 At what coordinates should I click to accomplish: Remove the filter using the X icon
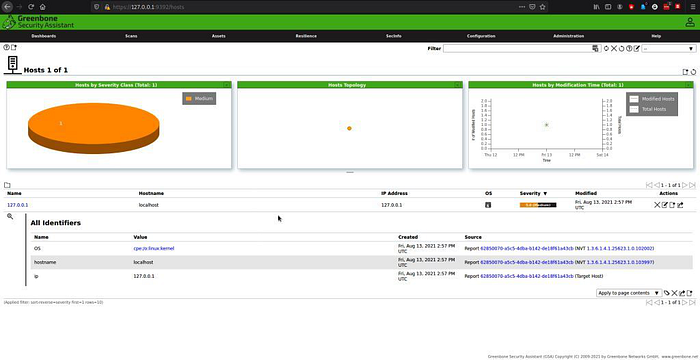(x=614, y=48)
